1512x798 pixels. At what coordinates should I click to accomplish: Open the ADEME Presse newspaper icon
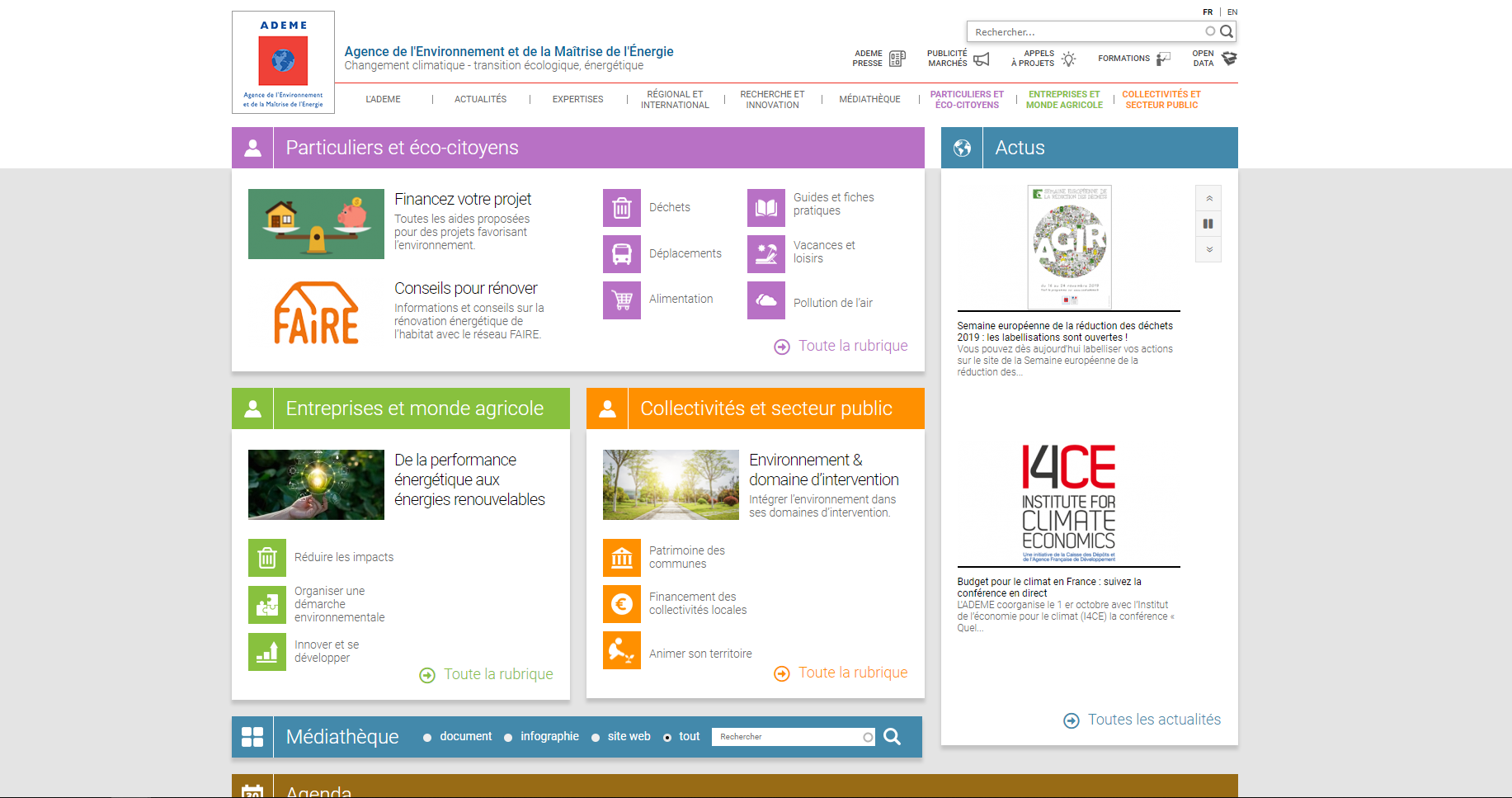click(x=897, y=59)
